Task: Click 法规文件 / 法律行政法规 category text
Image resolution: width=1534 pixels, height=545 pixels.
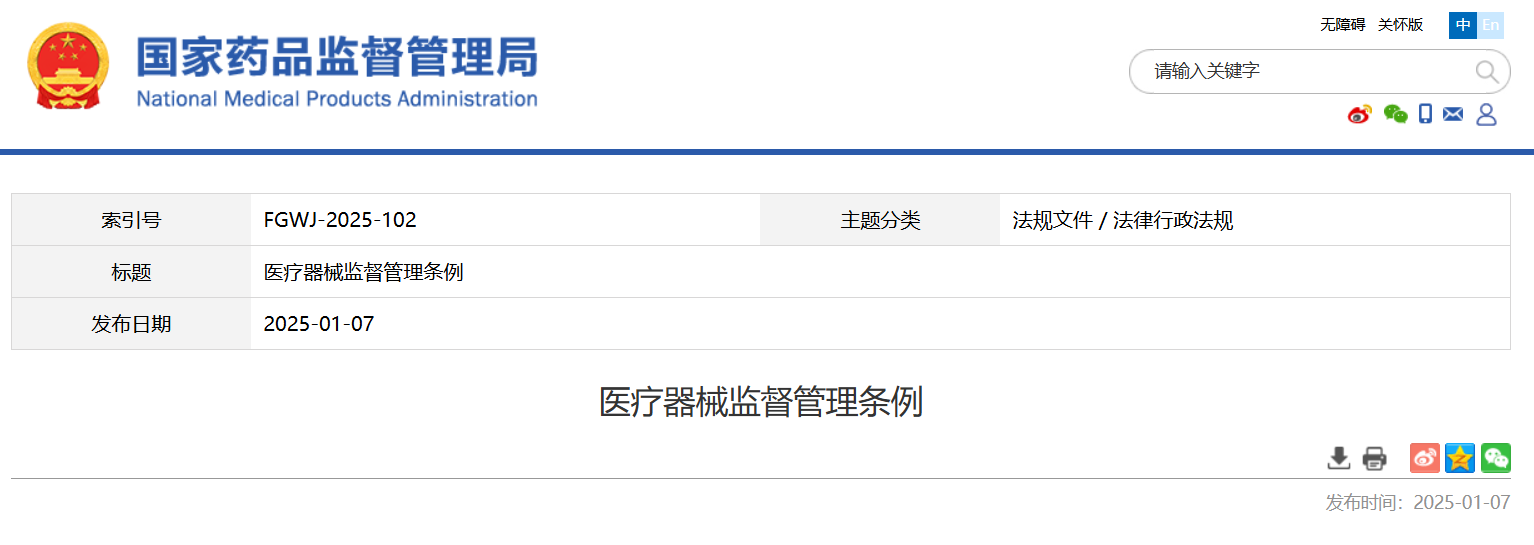Action: click(1122, 220)
